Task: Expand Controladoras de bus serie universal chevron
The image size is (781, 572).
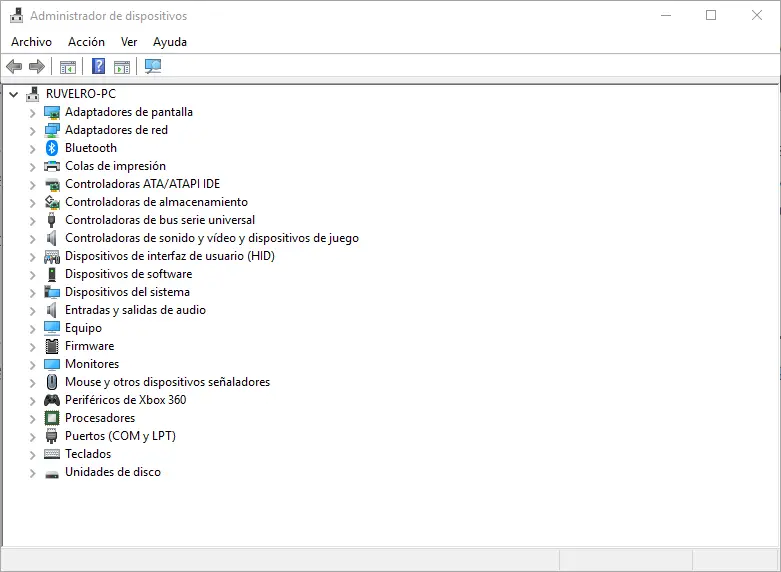Action: (32, 221)
